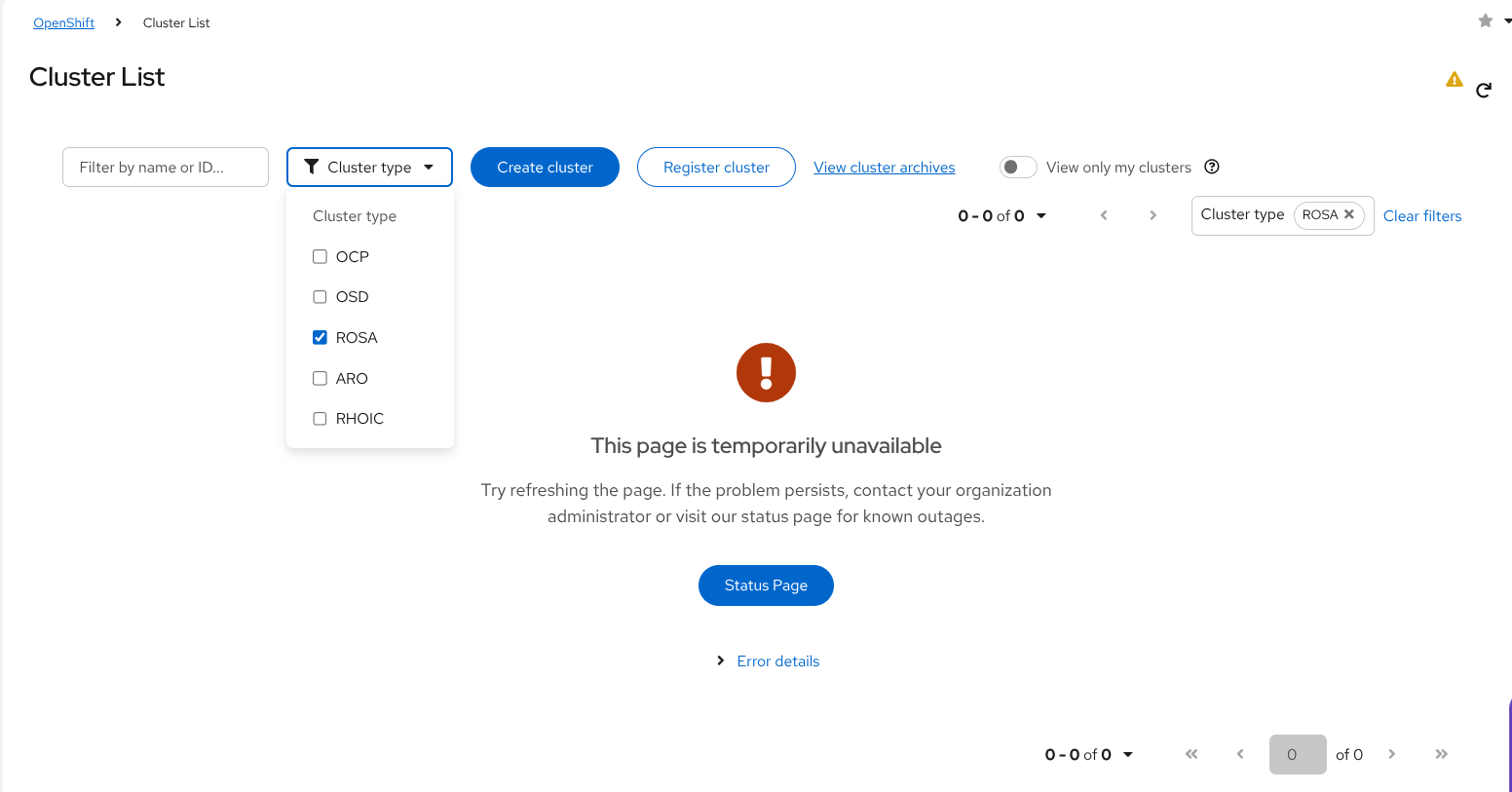
Task: Go to first page using double-left arrows
Action: point(1191,754)
